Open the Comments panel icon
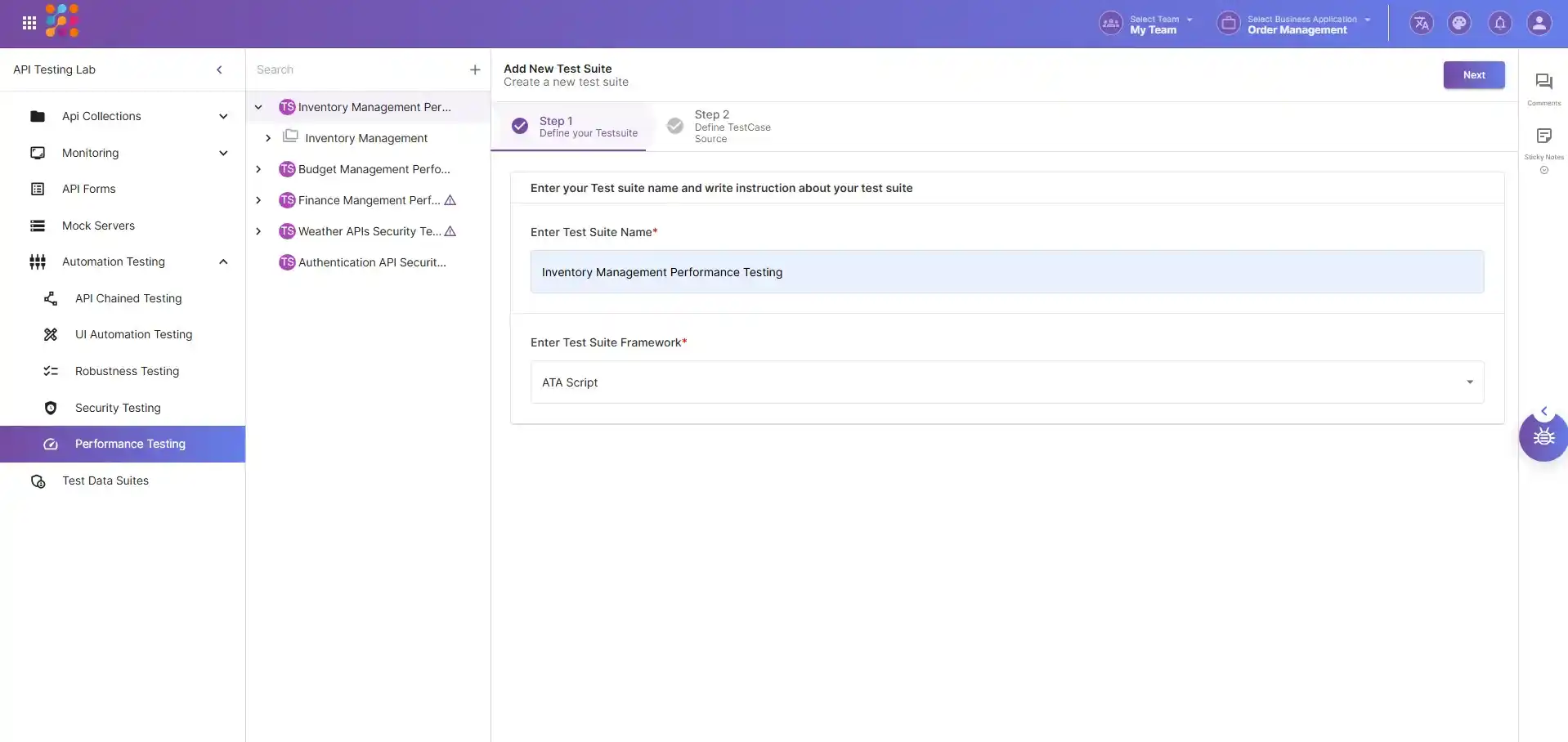1568x742 pixels. 1543,82
